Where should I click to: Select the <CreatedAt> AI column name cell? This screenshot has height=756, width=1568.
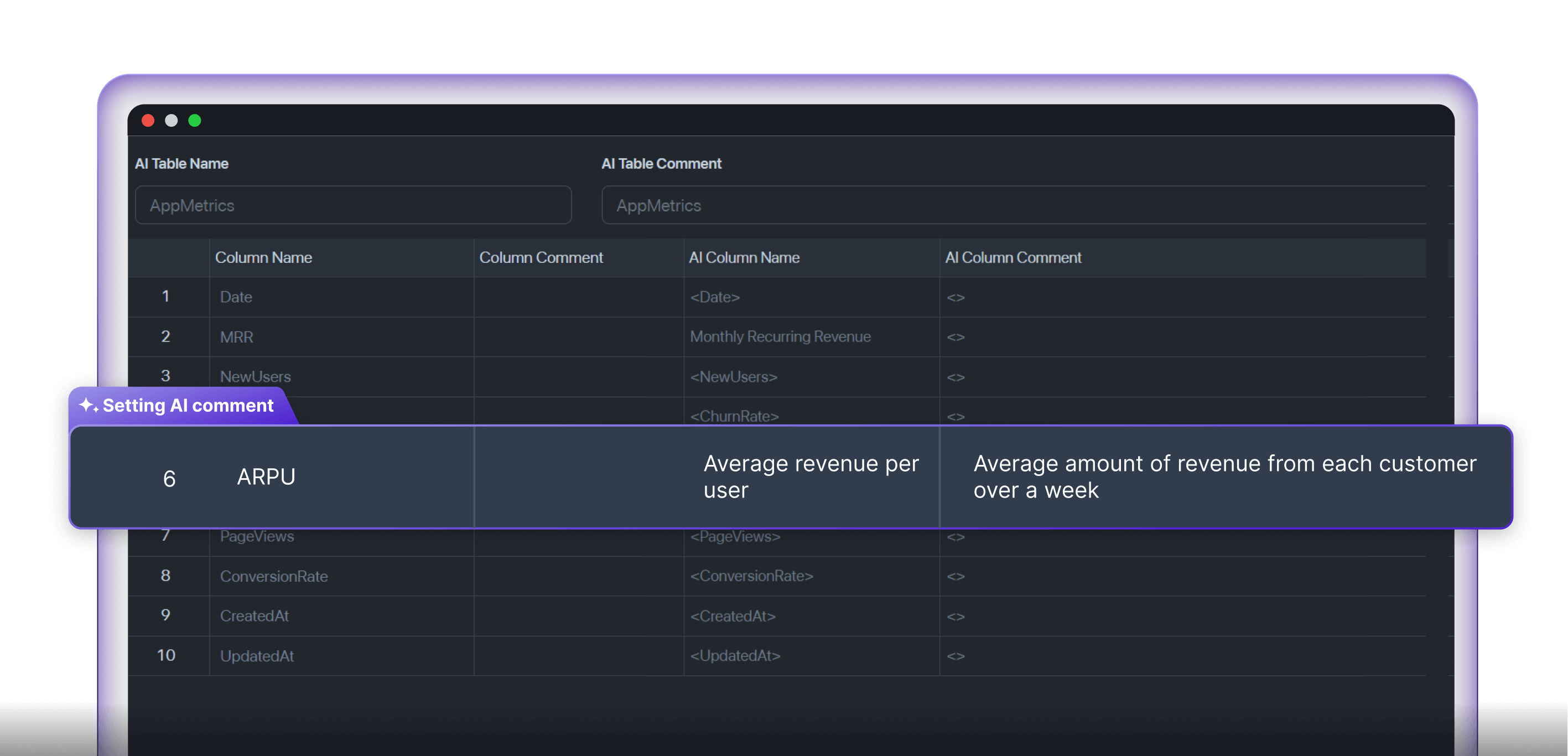[812, 616]
